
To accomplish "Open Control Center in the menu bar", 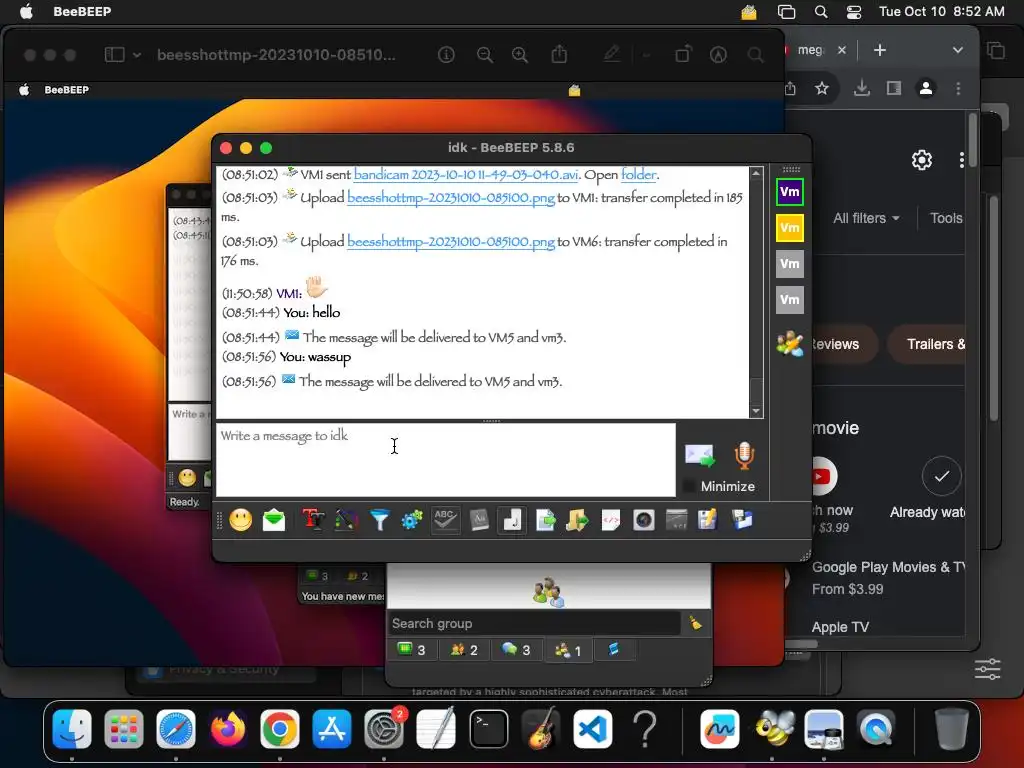I will click(x=854, y=12).
